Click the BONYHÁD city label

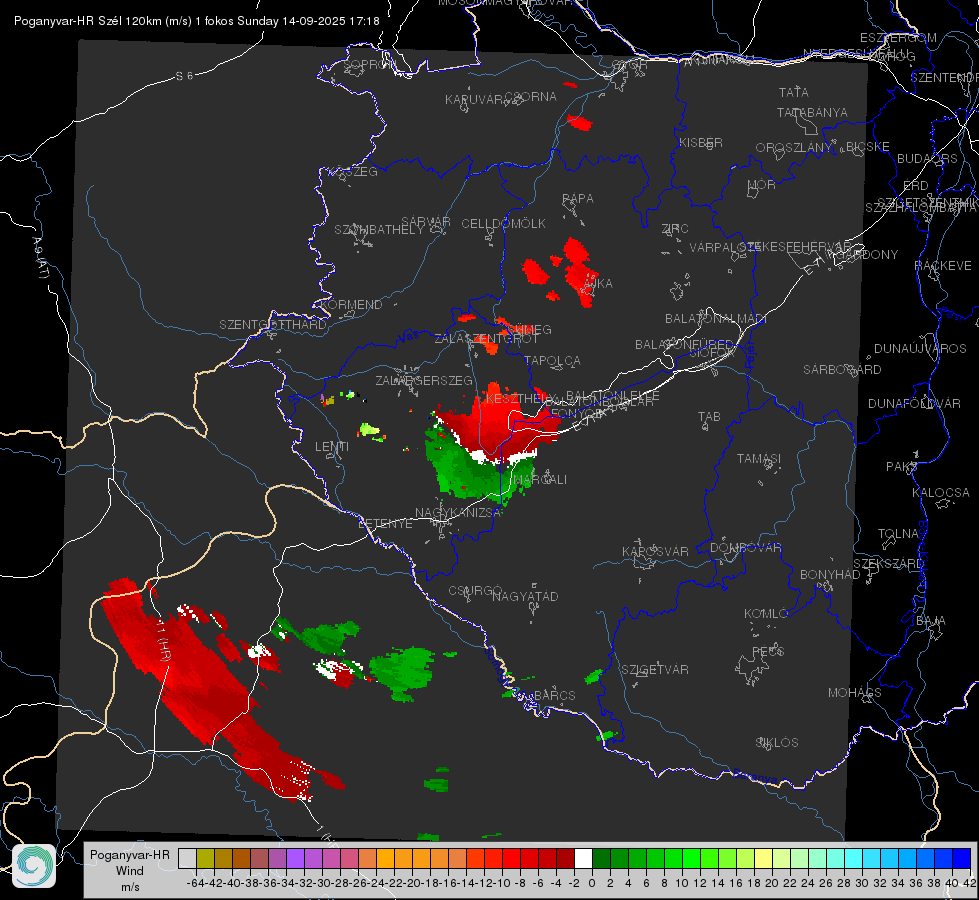pyautogui.click(x=830, y=575)
